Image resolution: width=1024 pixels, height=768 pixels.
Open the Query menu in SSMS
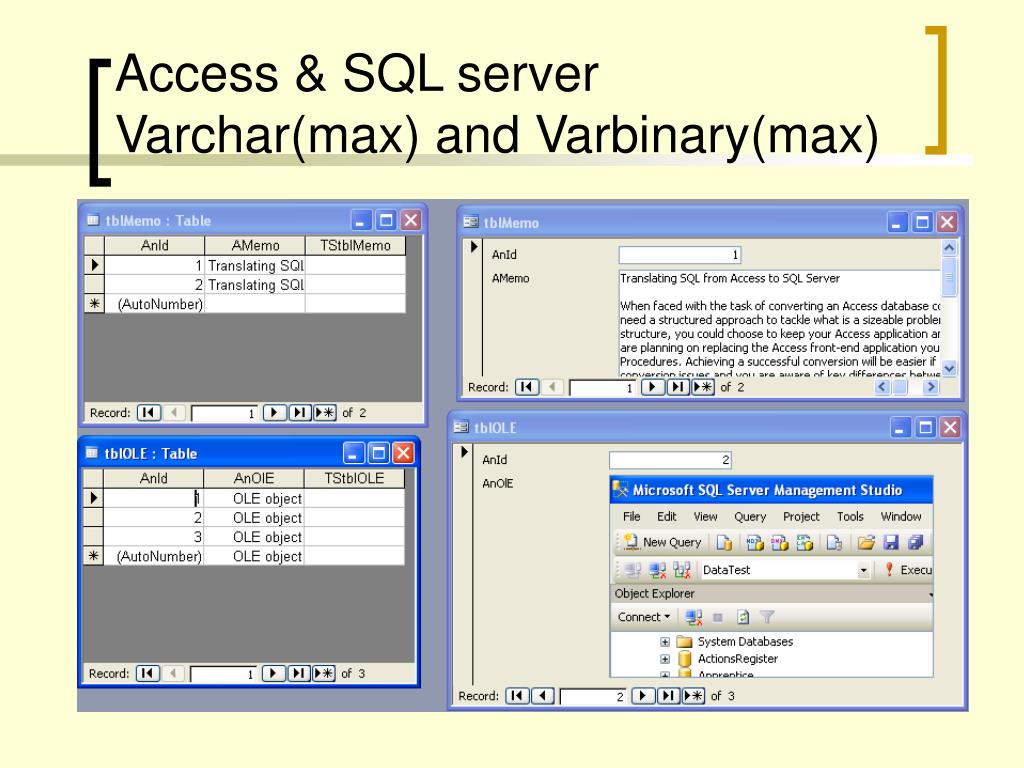pos(750,517)
